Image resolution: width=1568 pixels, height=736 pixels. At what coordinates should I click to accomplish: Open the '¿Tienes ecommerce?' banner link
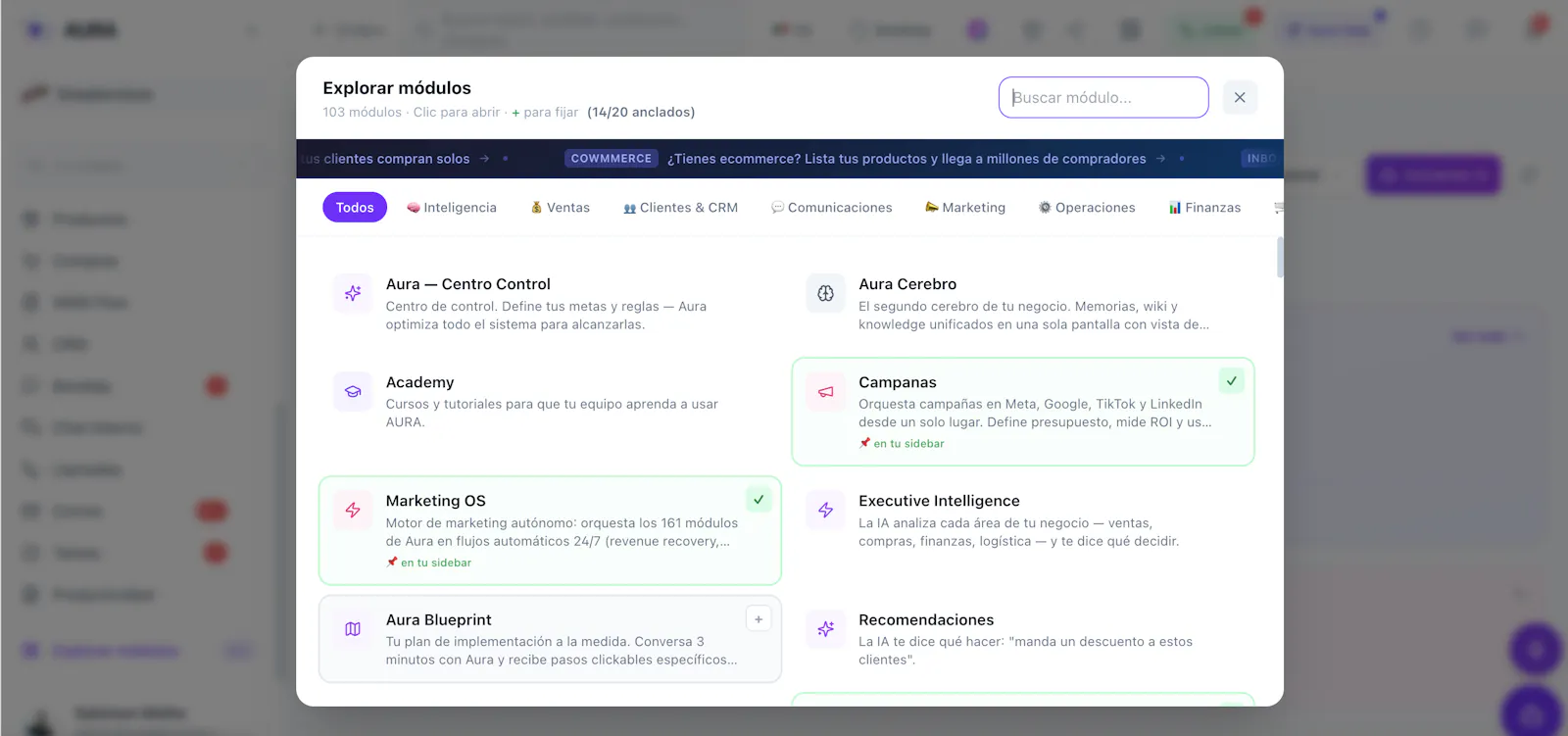tap(906, 159)
